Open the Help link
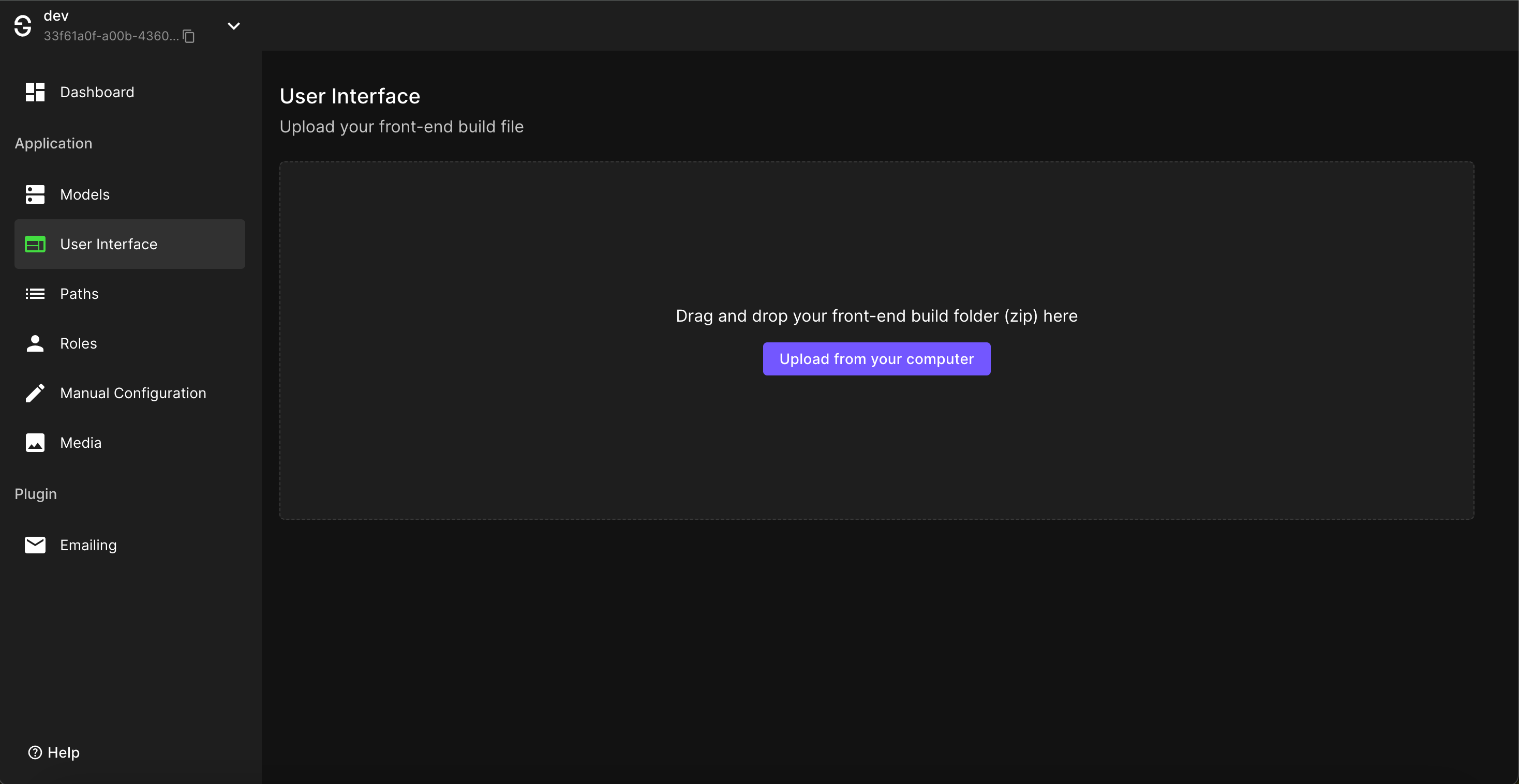 coord(63,752)
